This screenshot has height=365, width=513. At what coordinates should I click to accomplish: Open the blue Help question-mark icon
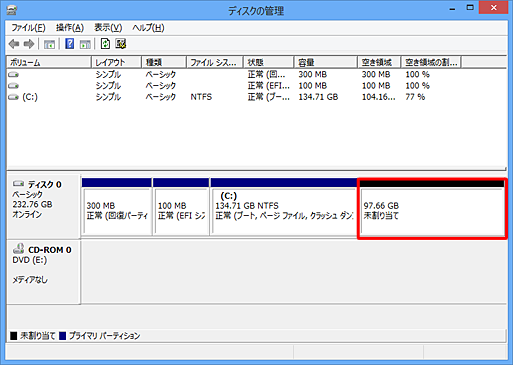69,44
